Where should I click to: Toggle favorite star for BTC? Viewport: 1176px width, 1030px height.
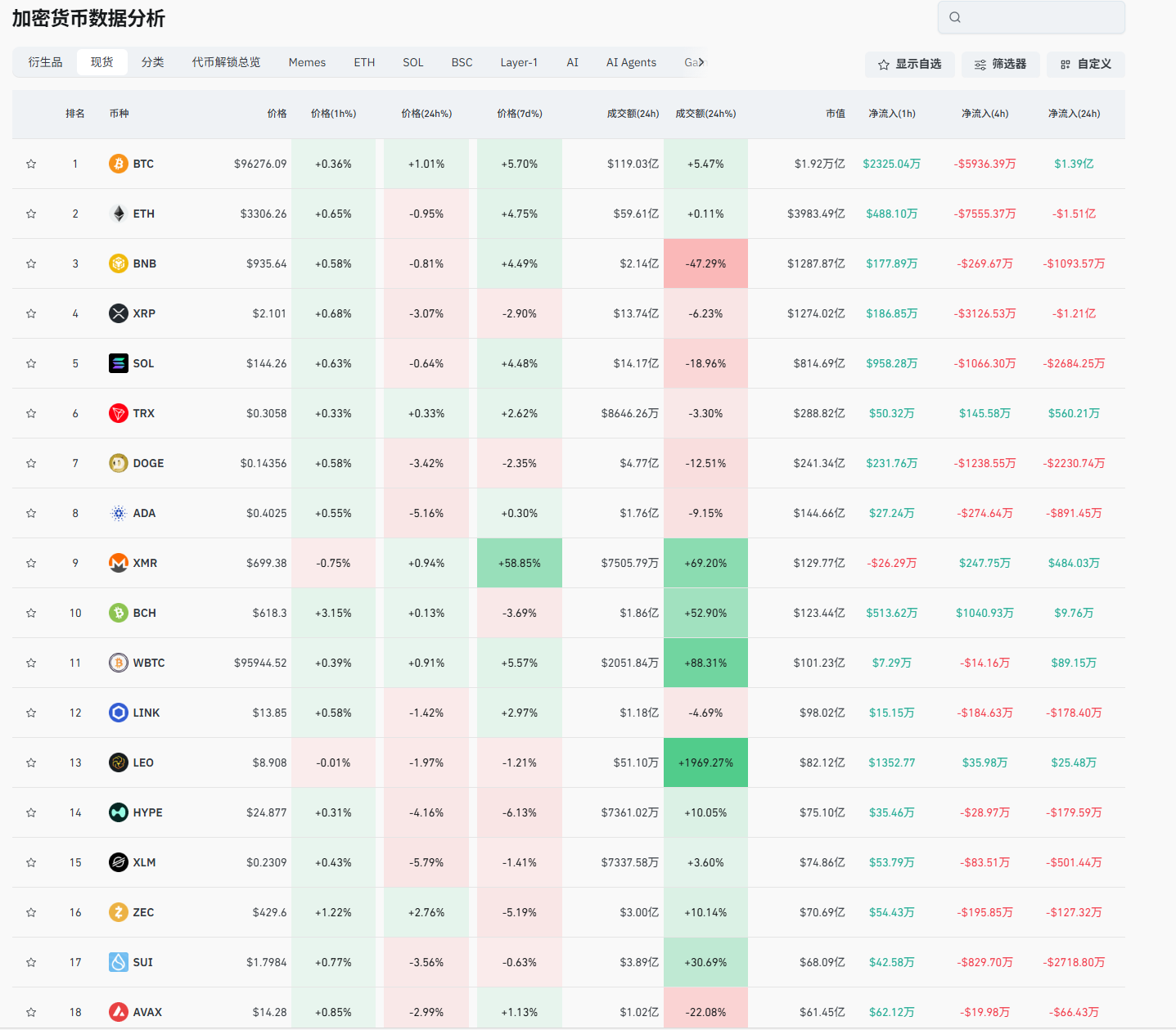(x=31, y=164)
